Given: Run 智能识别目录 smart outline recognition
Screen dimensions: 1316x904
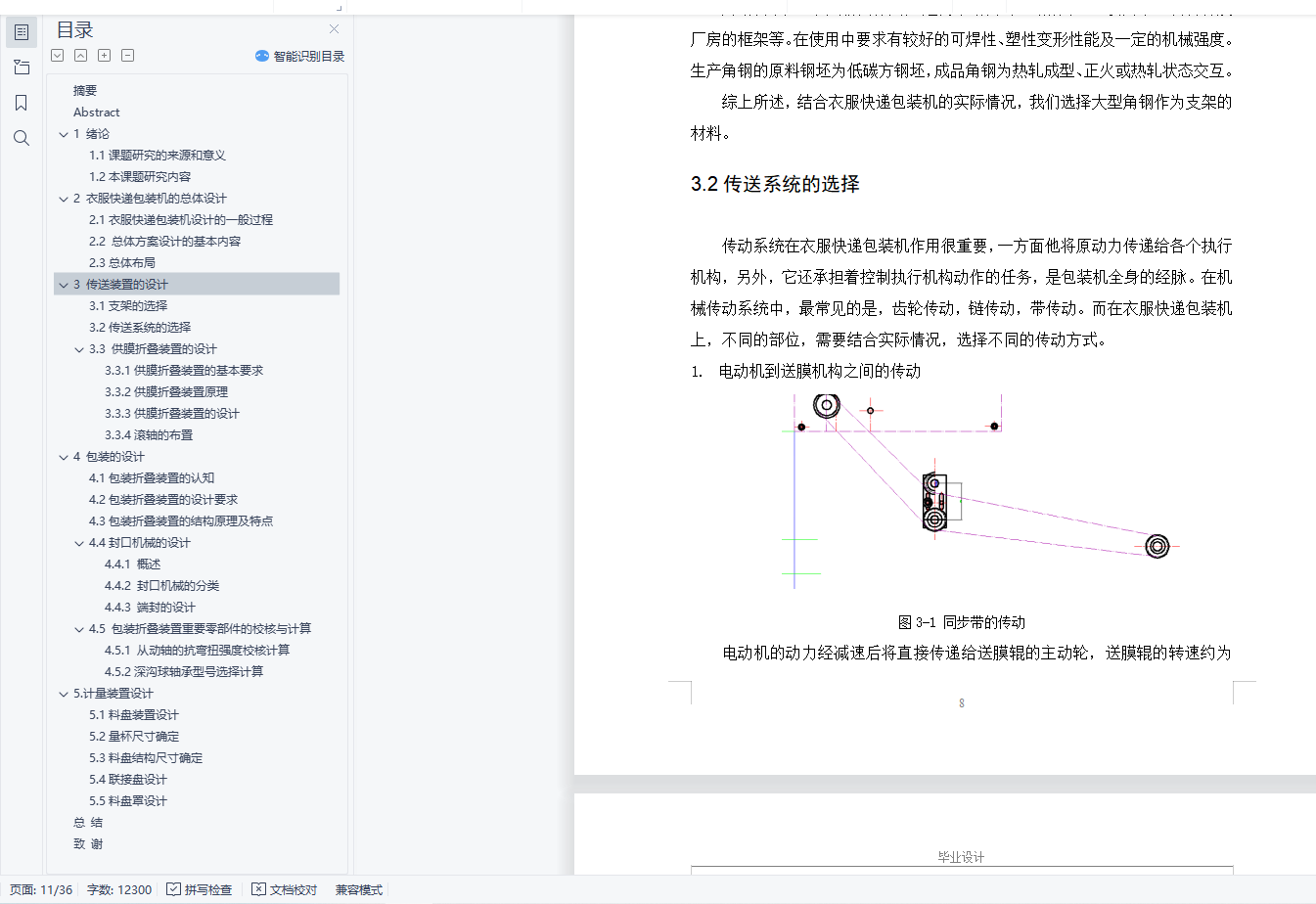Looking at the screenshot, I should (299, 56).
